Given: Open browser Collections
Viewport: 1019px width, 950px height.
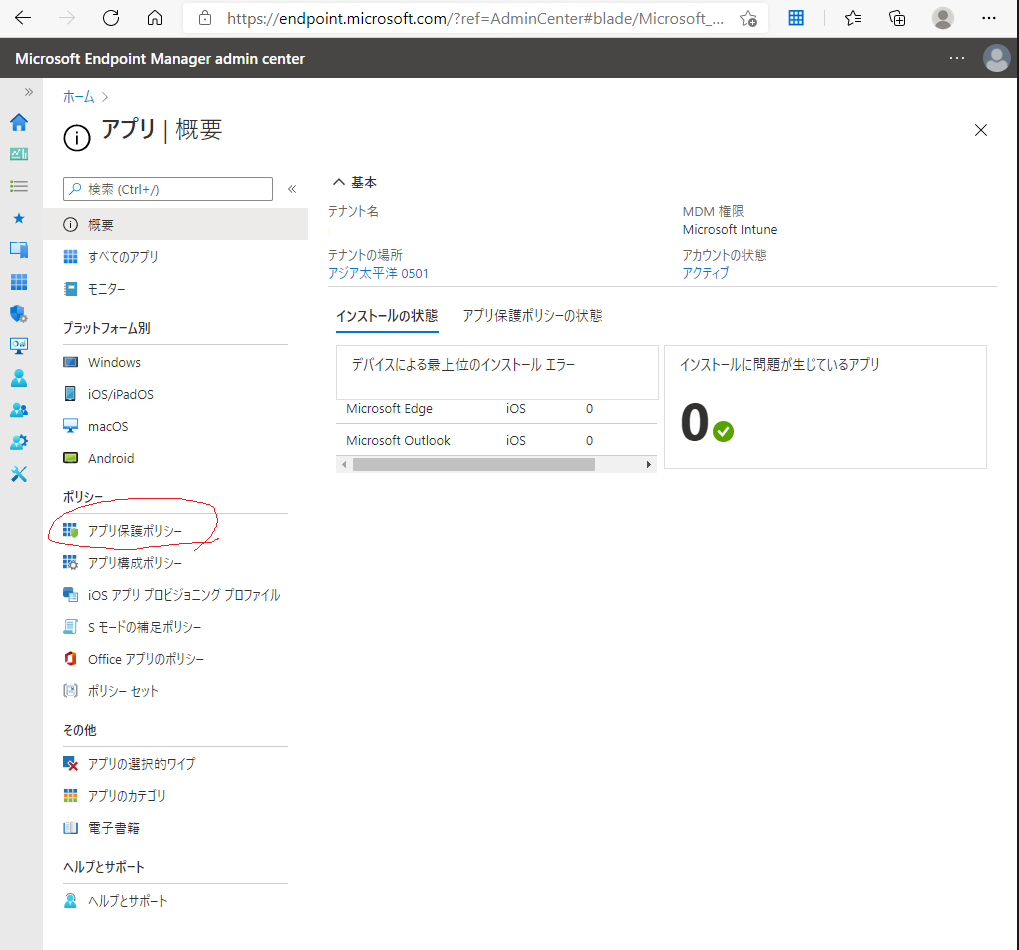Looking at the screenshot, I should point(897,18).
